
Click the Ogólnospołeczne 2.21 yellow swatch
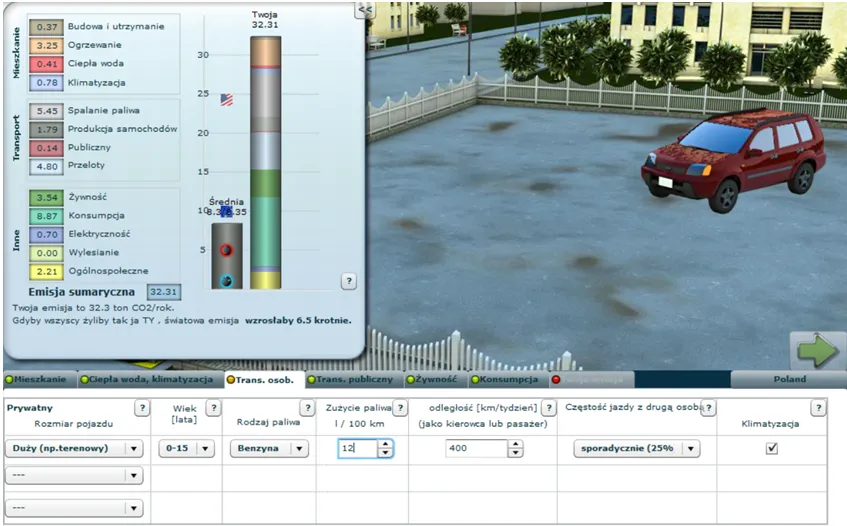coord(46,271)
